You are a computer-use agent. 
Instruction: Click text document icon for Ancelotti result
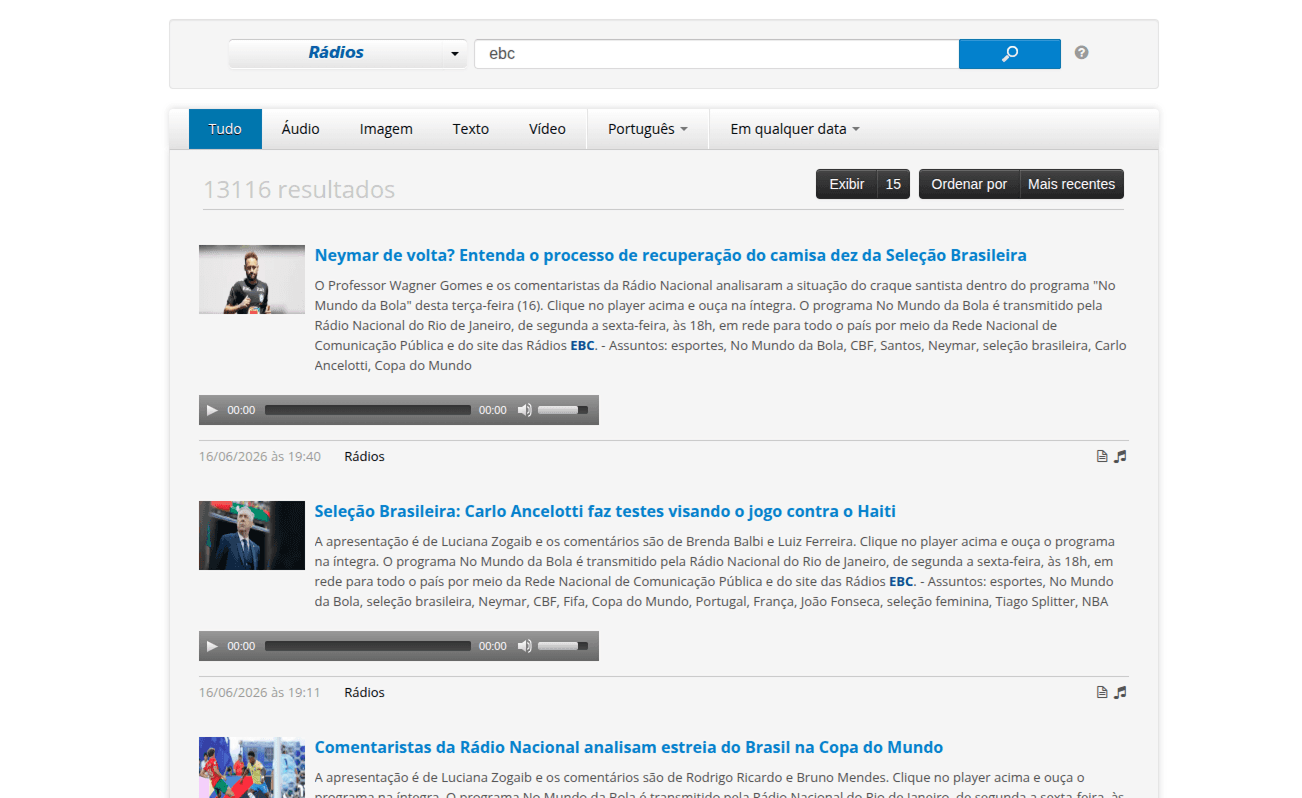click(1102, 692)
